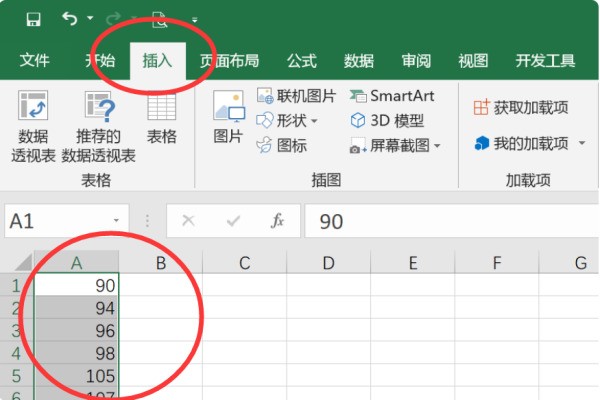Select column E header
The width and height of the screenshot is (600, 400).
pos(413,263)
